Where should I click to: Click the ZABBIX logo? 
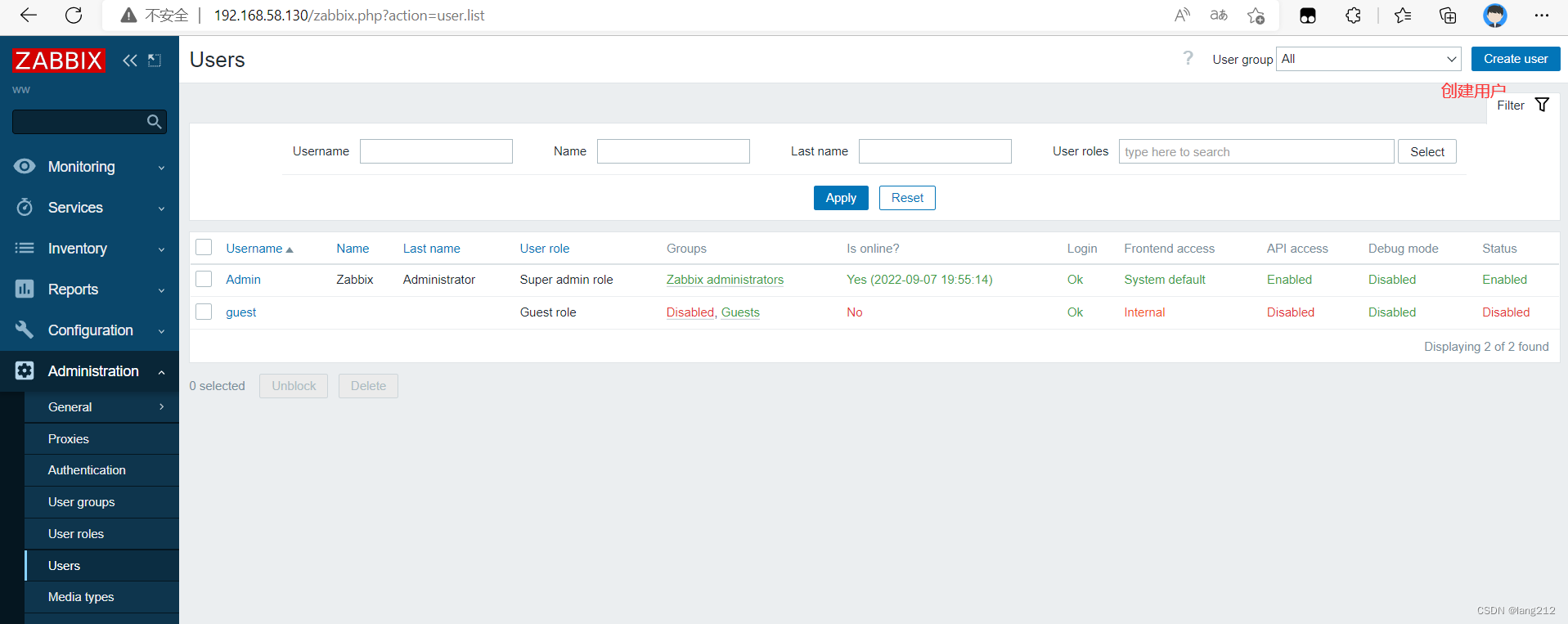[x=59, y=61]
